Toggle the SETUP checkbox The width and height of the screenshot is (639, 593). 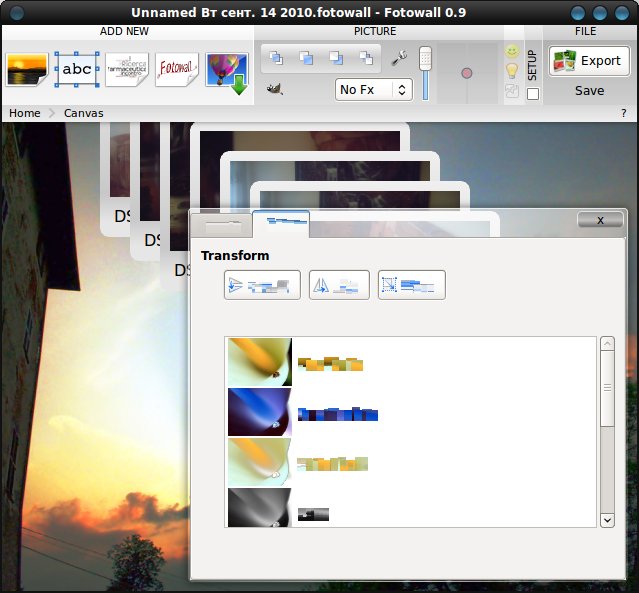click(x=533, y=94)
